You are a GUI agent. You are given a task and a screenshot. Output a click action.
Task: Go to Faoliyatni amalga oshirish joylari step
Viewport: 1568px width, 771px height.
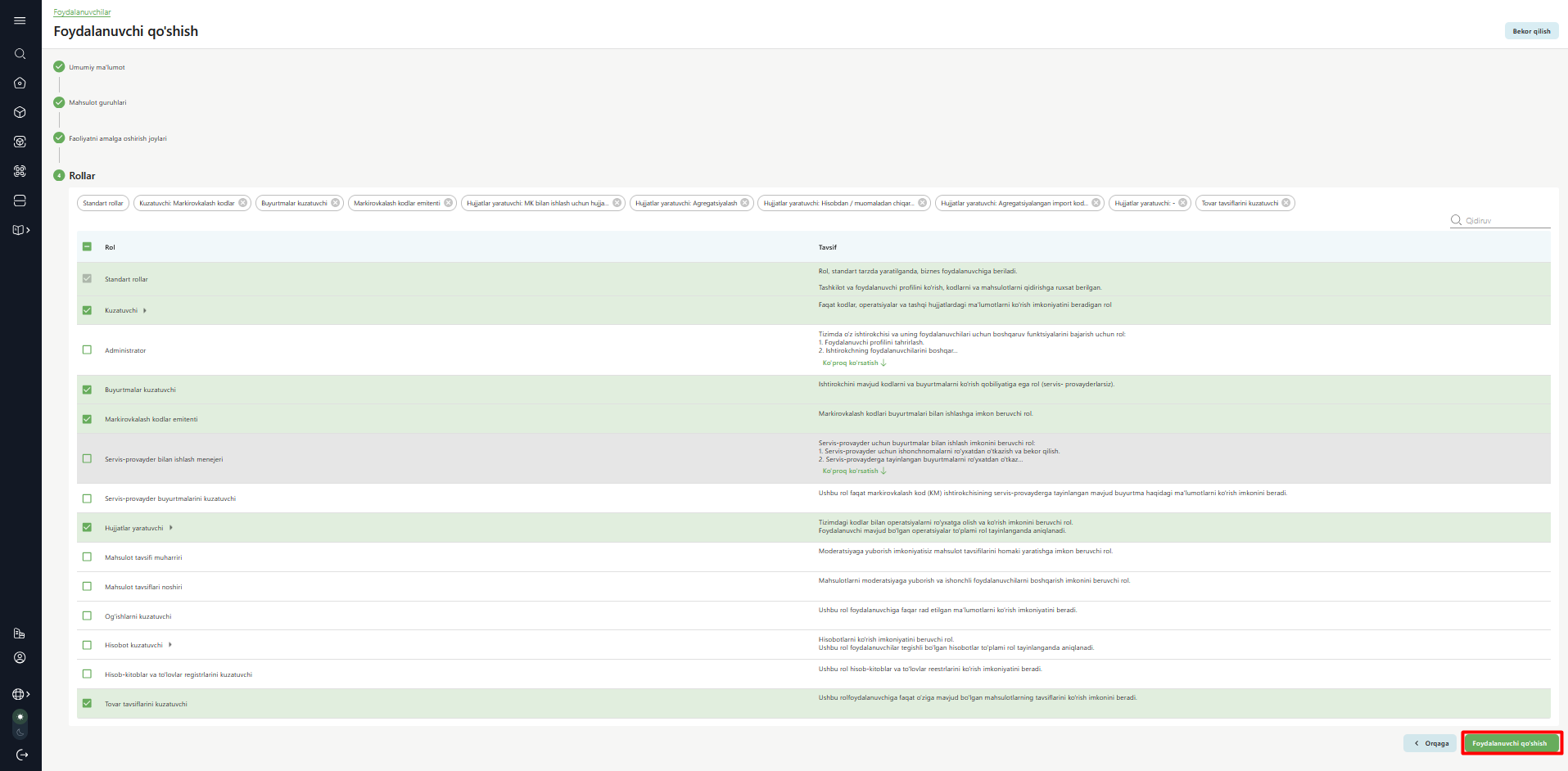point(118,138)
